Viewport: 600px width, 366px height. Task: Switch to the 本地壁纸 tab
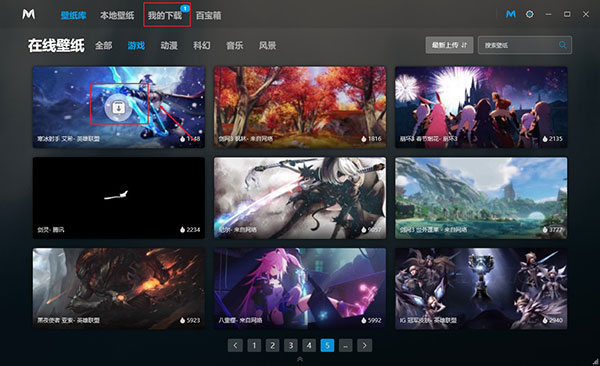[x=117, y=15]
